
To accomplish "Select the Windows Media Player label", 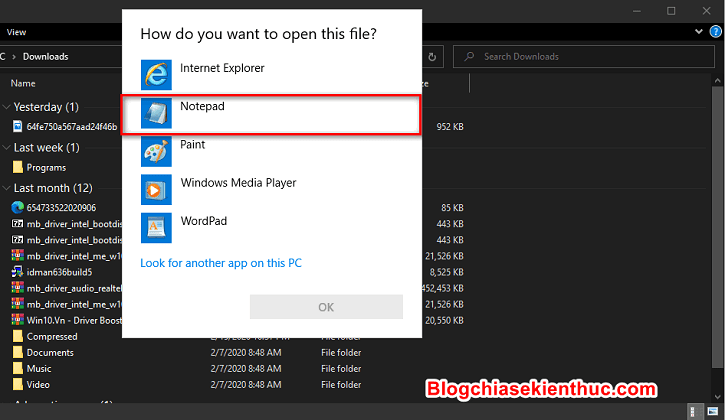I will [x=239, y=183].
